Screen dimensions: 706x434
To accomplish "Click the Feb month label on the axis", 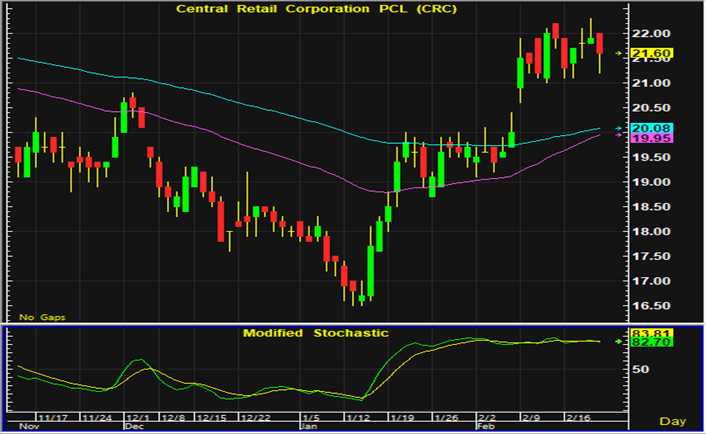I will (484, 425).
